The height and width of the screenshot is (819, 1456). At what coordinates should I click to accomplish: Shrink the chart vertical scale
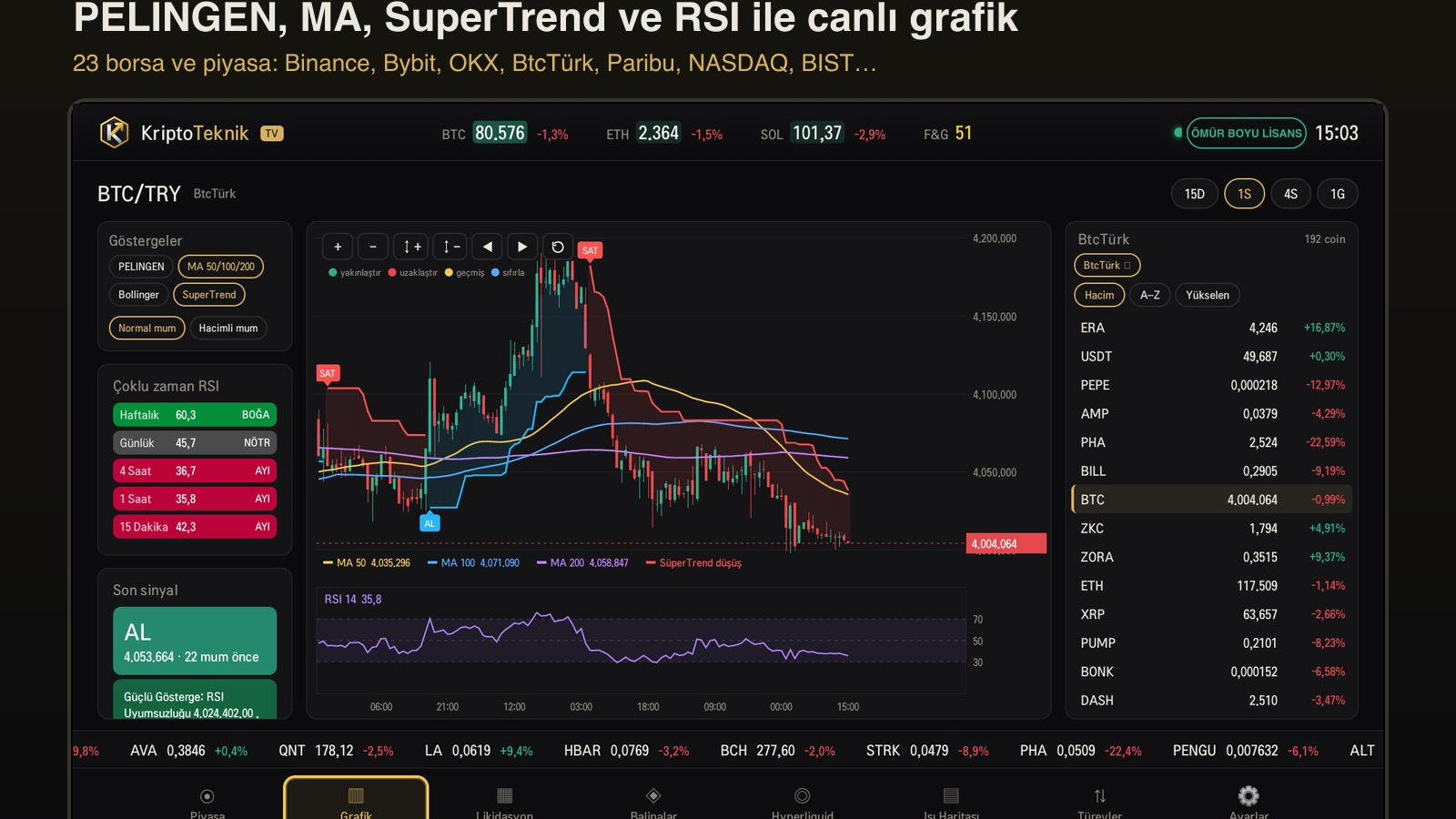tap(451, 247)
